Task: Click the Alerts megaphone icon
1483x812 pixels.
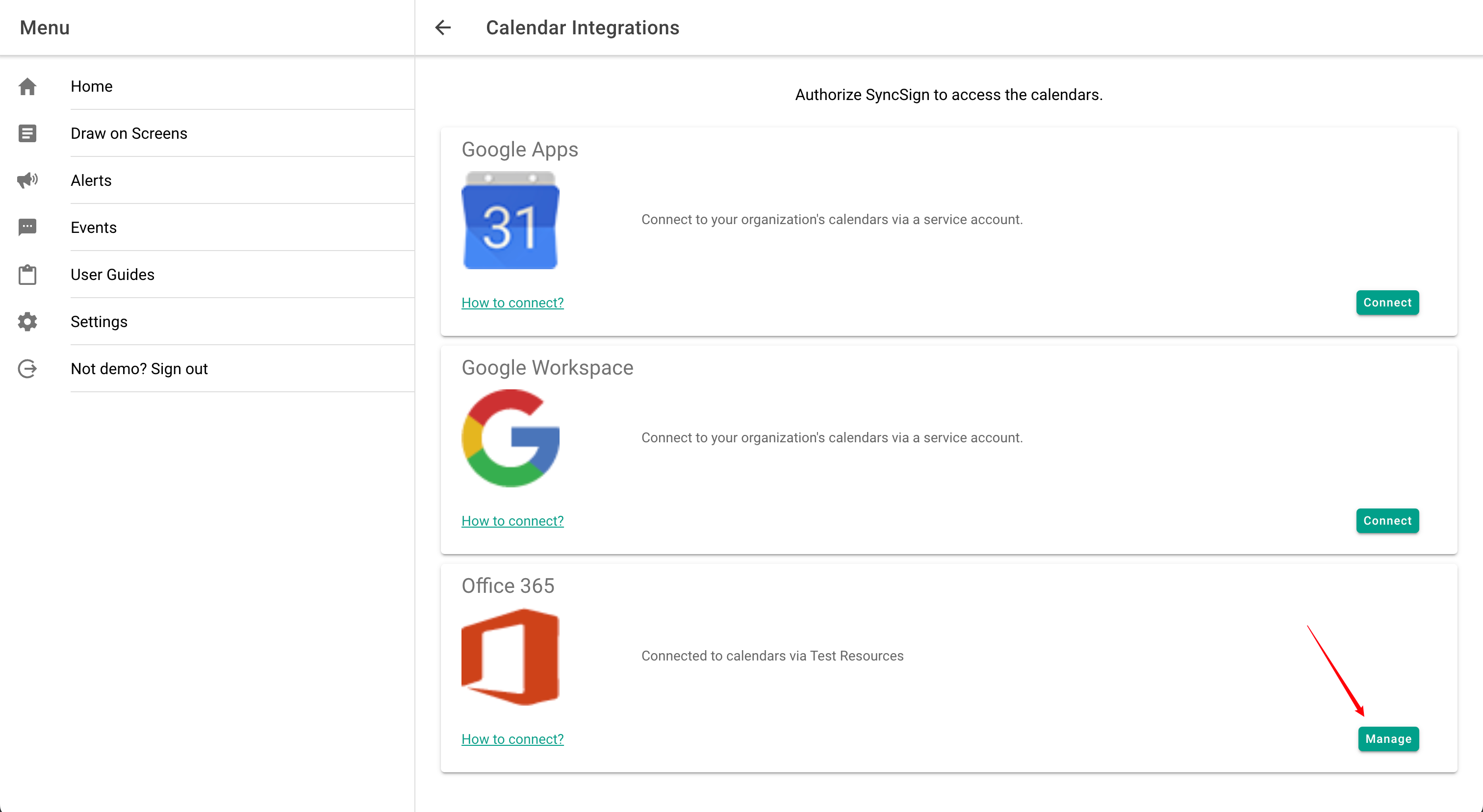Action: tap(27, 180)
